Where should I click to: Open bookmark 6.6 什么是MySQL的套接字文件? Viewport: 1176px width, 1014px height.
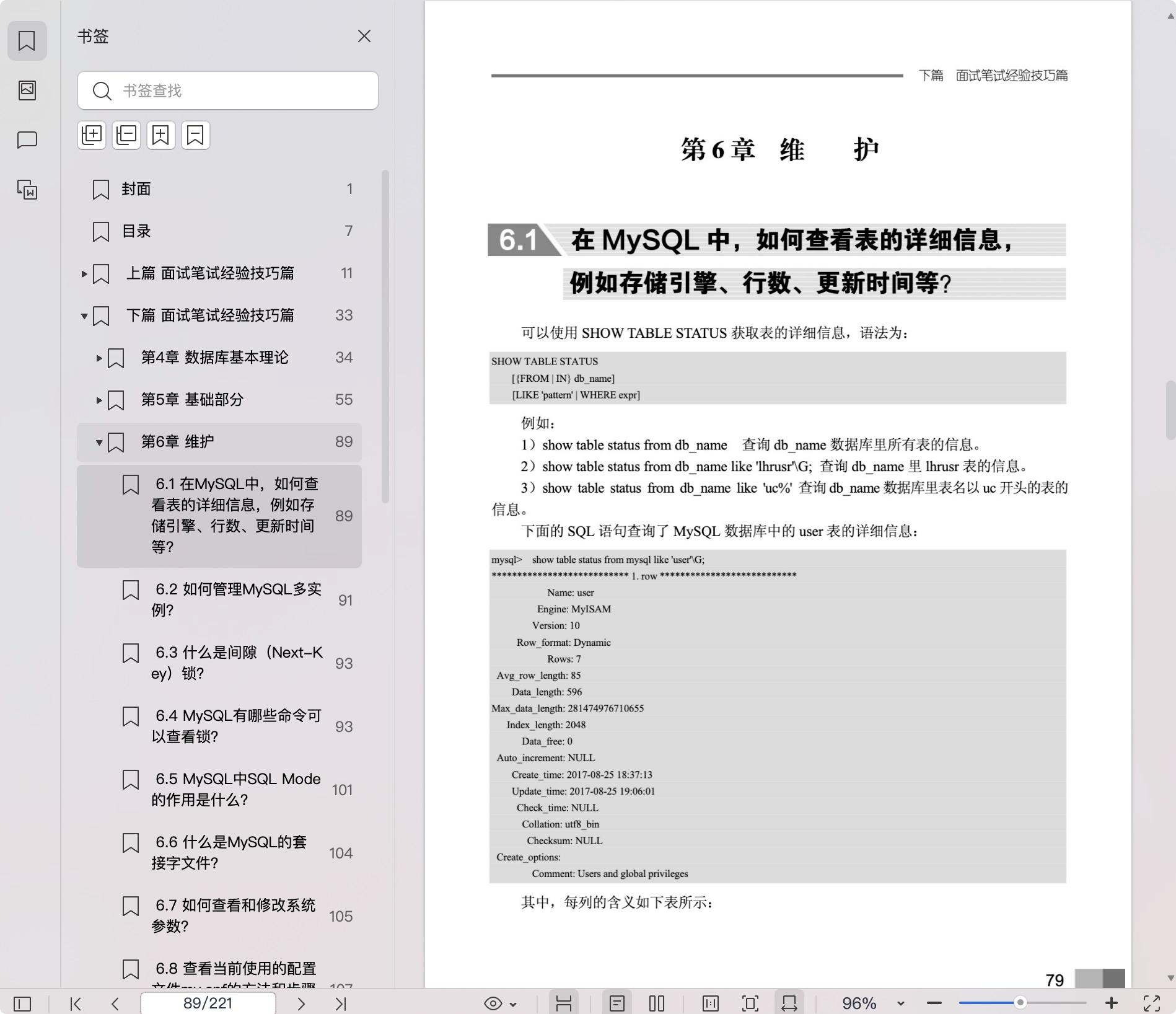tap(219, 852)
